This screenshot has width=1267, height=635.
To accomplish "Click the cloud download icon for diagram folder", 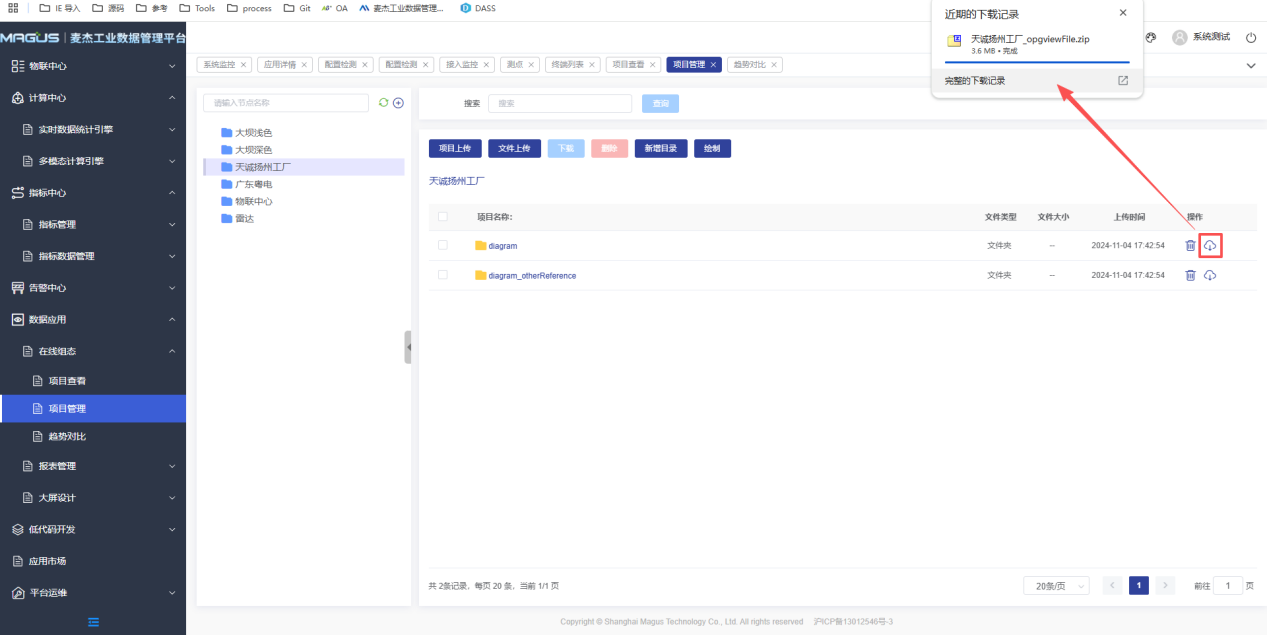I will pyautogui.click(x=1210, y=246).
